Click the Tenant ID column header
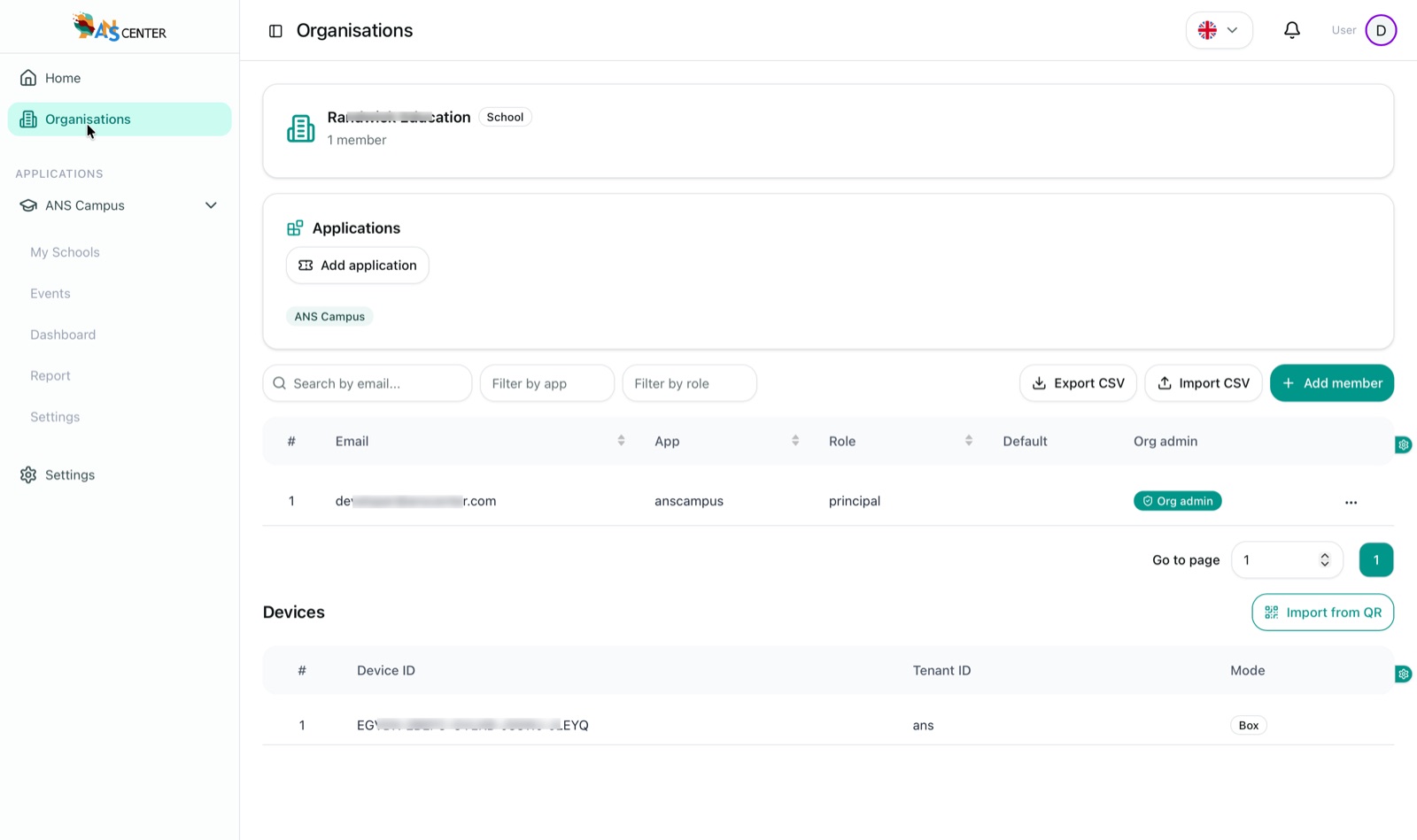The image size is (1417, 840). (x=941, y=671)
